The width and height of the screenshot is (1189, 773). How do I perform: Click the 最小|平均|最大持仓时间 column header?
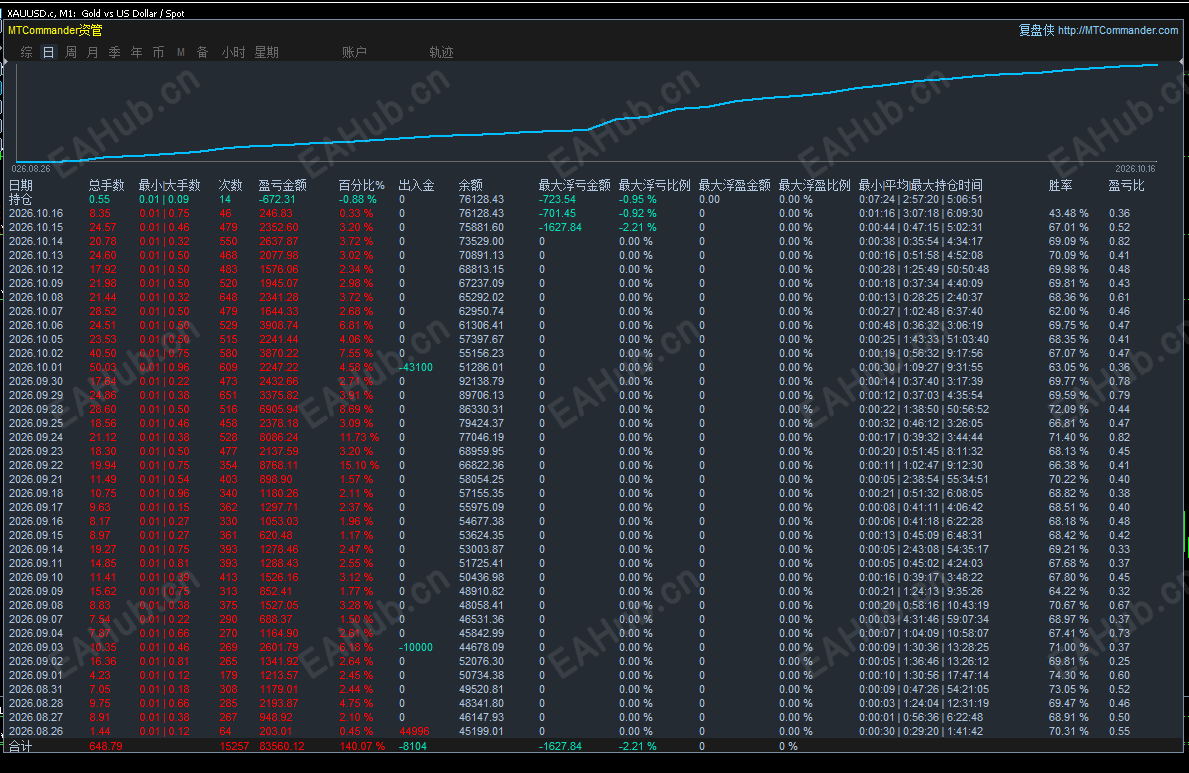coord(921,185)
